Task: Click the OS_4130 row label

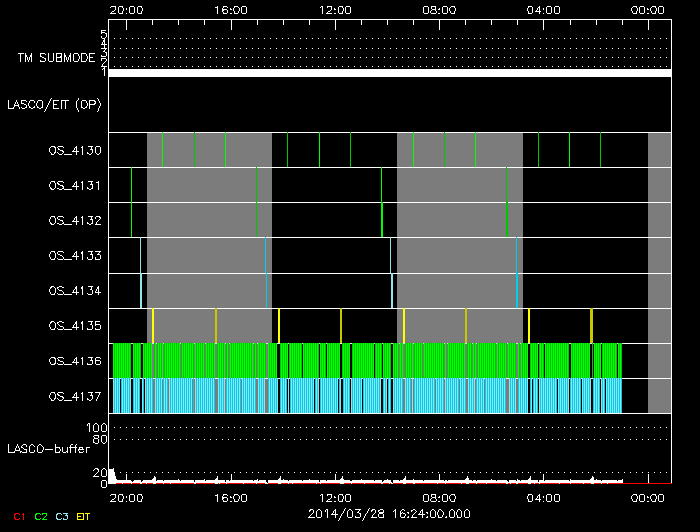Action: pos(74,151)
